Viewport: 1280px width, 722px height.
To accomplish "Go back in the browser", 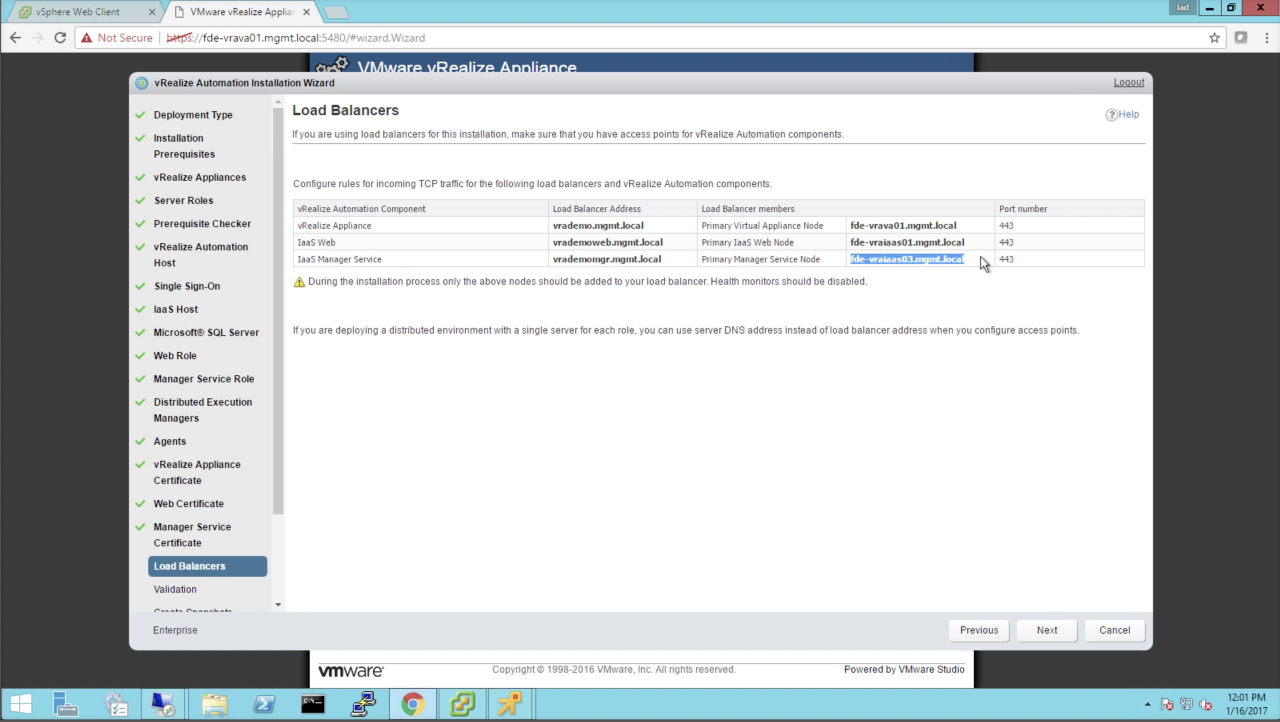I will 15,38.
